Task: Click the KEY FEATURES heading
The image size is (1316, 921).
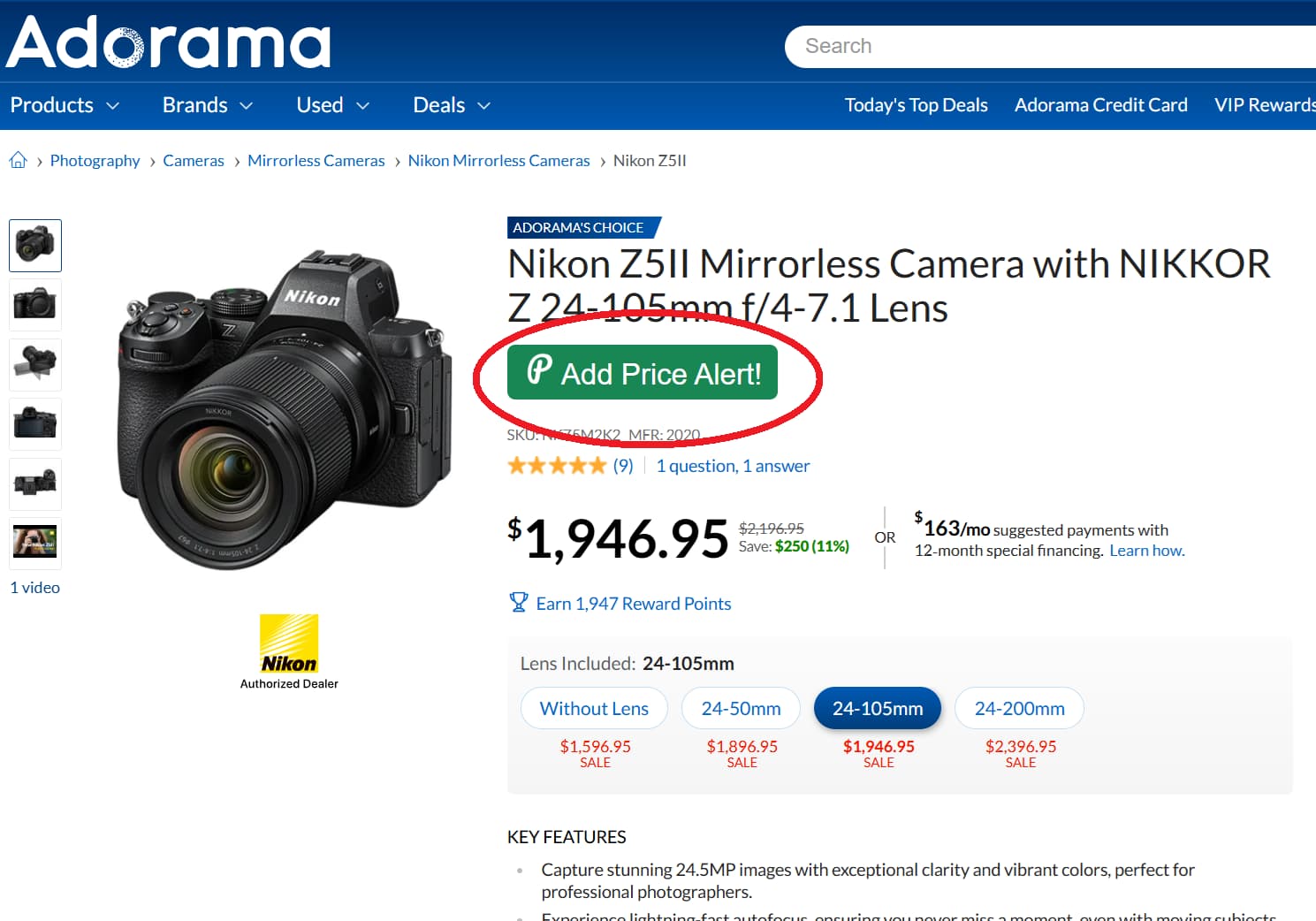Action: click(x=567, y=837)
